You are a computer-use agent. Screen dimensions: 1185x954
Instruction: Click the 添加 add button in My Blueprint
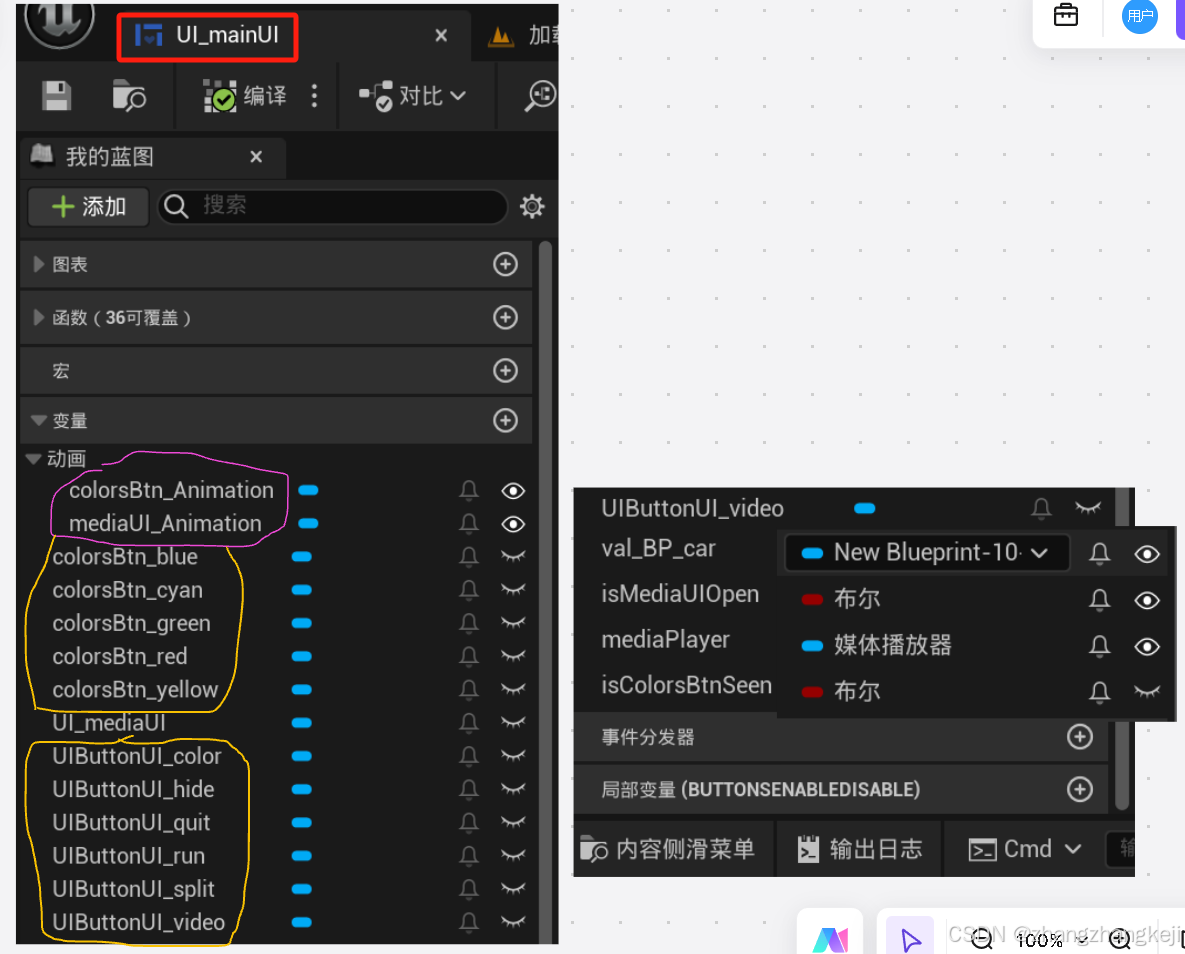pyautogui.click(x=87, y=206)
